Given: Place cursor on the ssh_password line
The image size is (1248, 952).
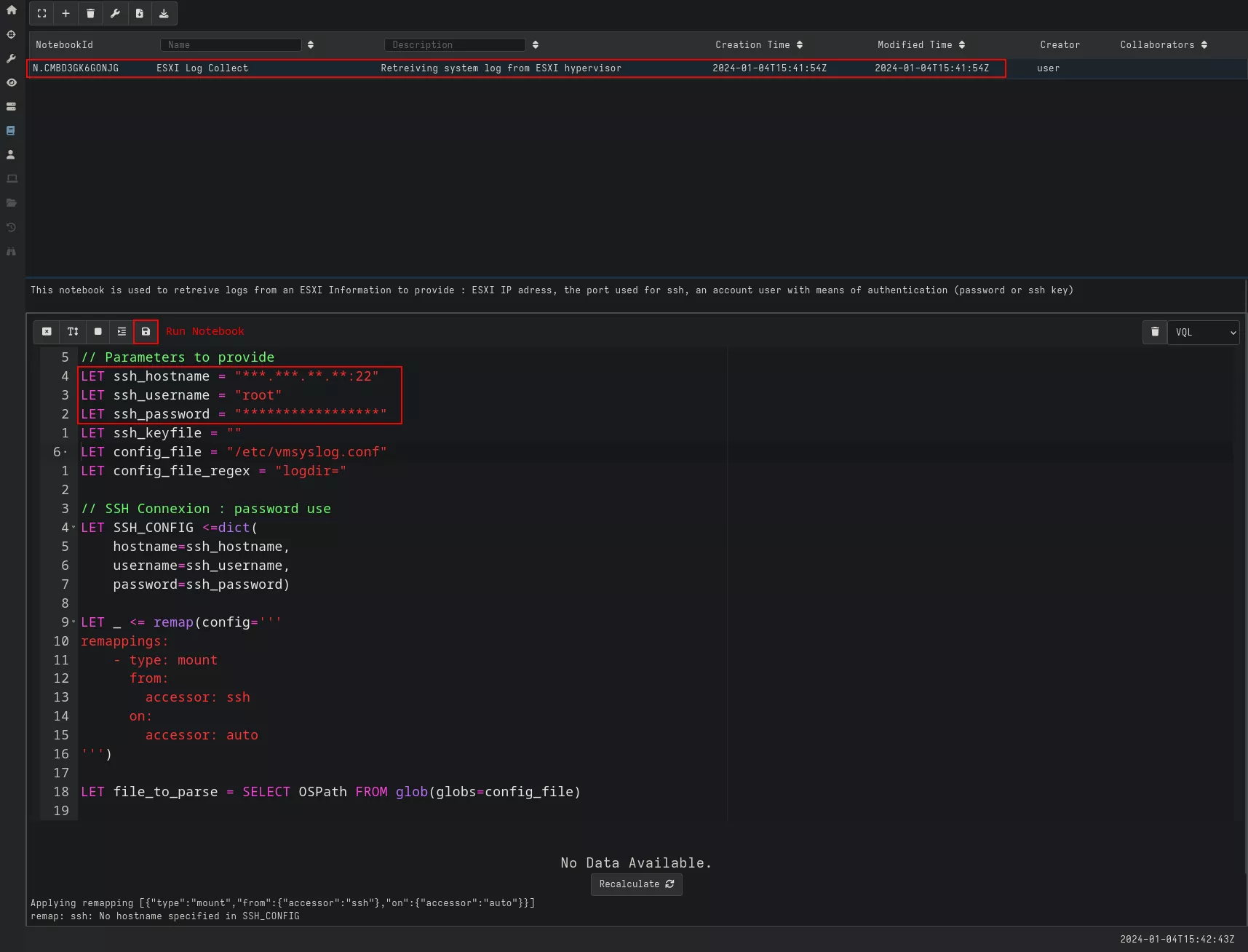Looking at the screenshot, I should pos(234,414).
